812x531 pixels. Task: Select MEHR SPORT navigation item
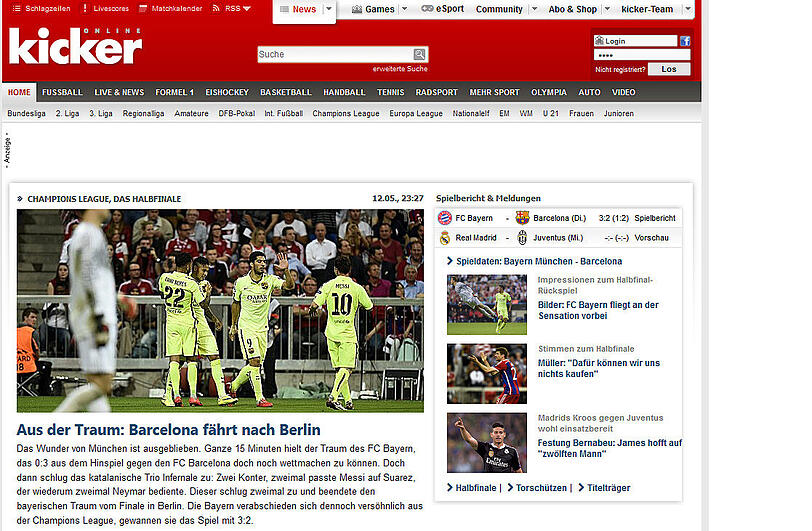pyautogui.click(x=495, y=92)
